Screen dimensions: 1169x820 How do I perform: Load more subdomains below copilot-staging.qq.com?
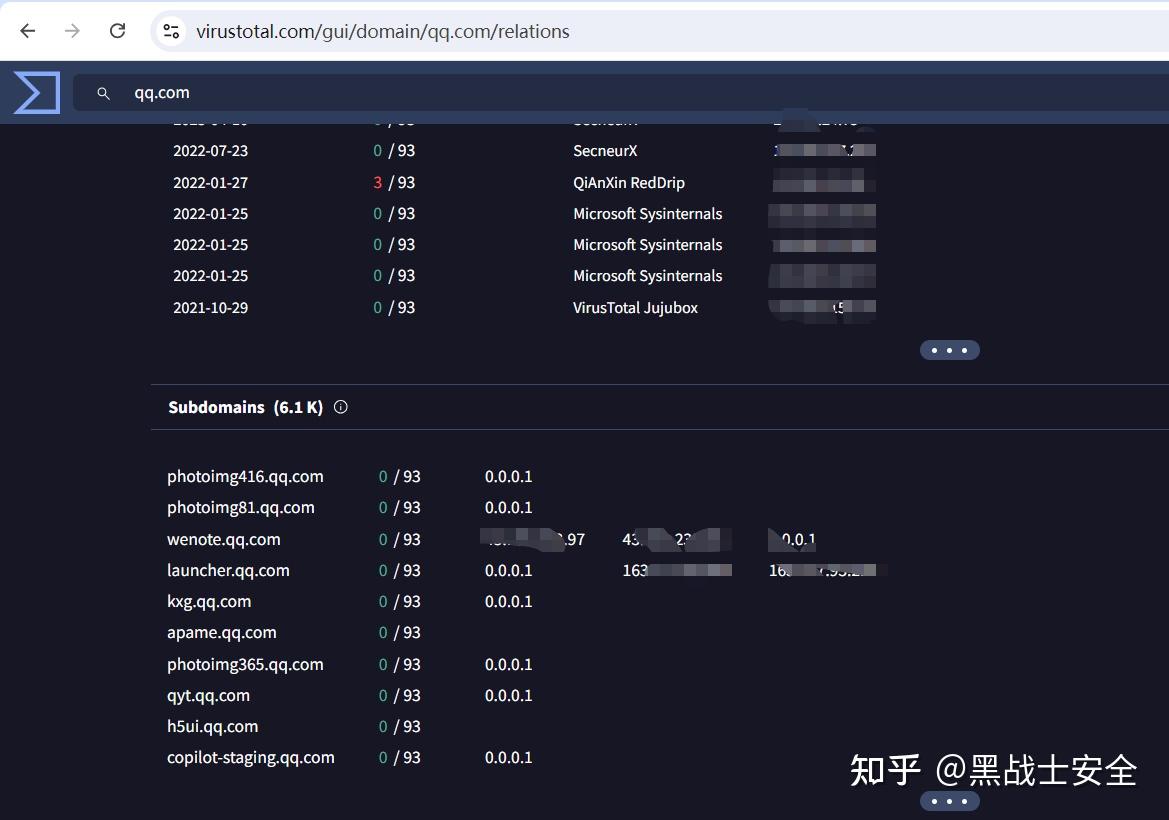pos(949,801)
